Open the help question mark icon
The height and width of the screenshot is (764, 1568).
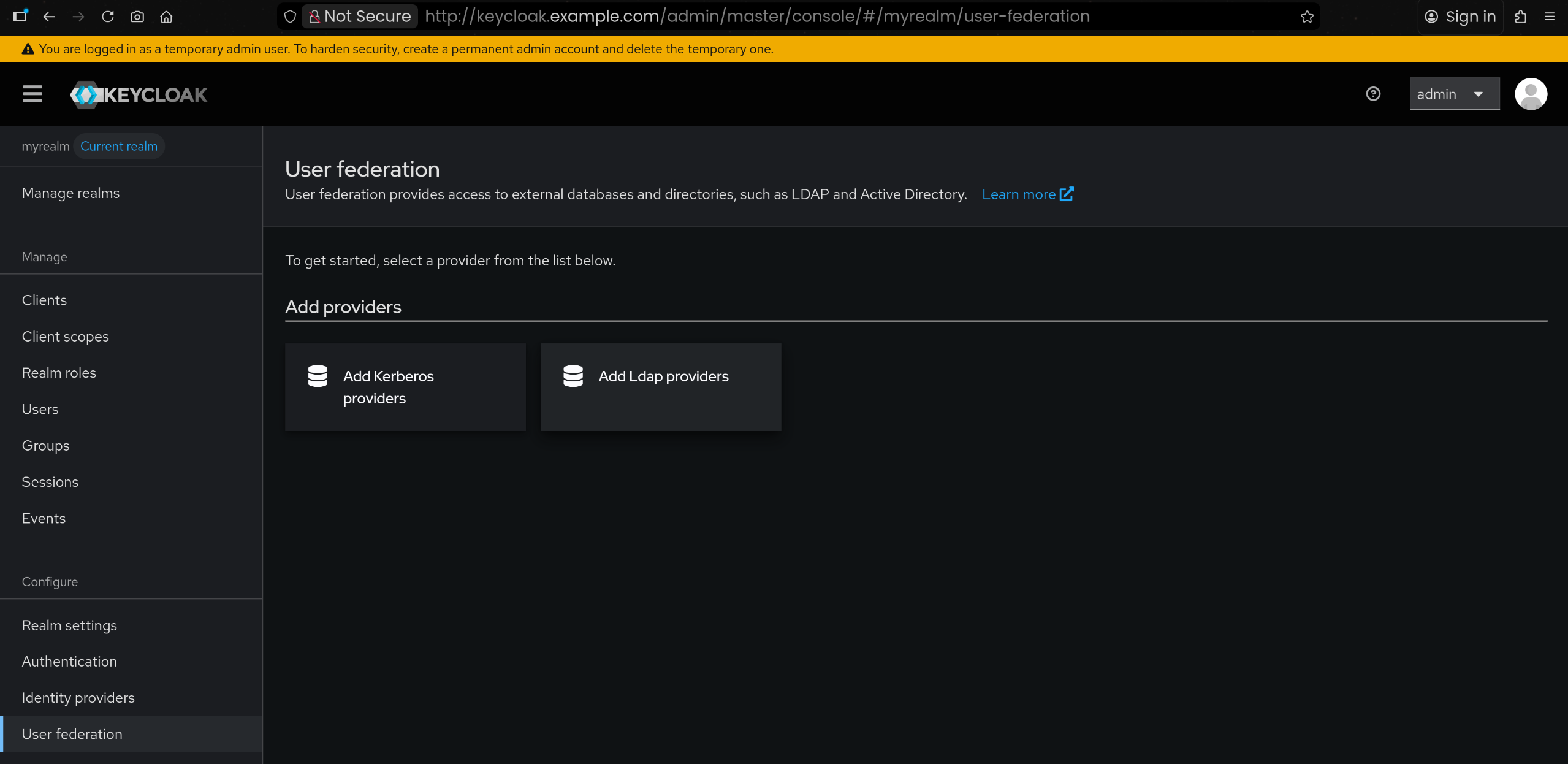coord(1373,94)
